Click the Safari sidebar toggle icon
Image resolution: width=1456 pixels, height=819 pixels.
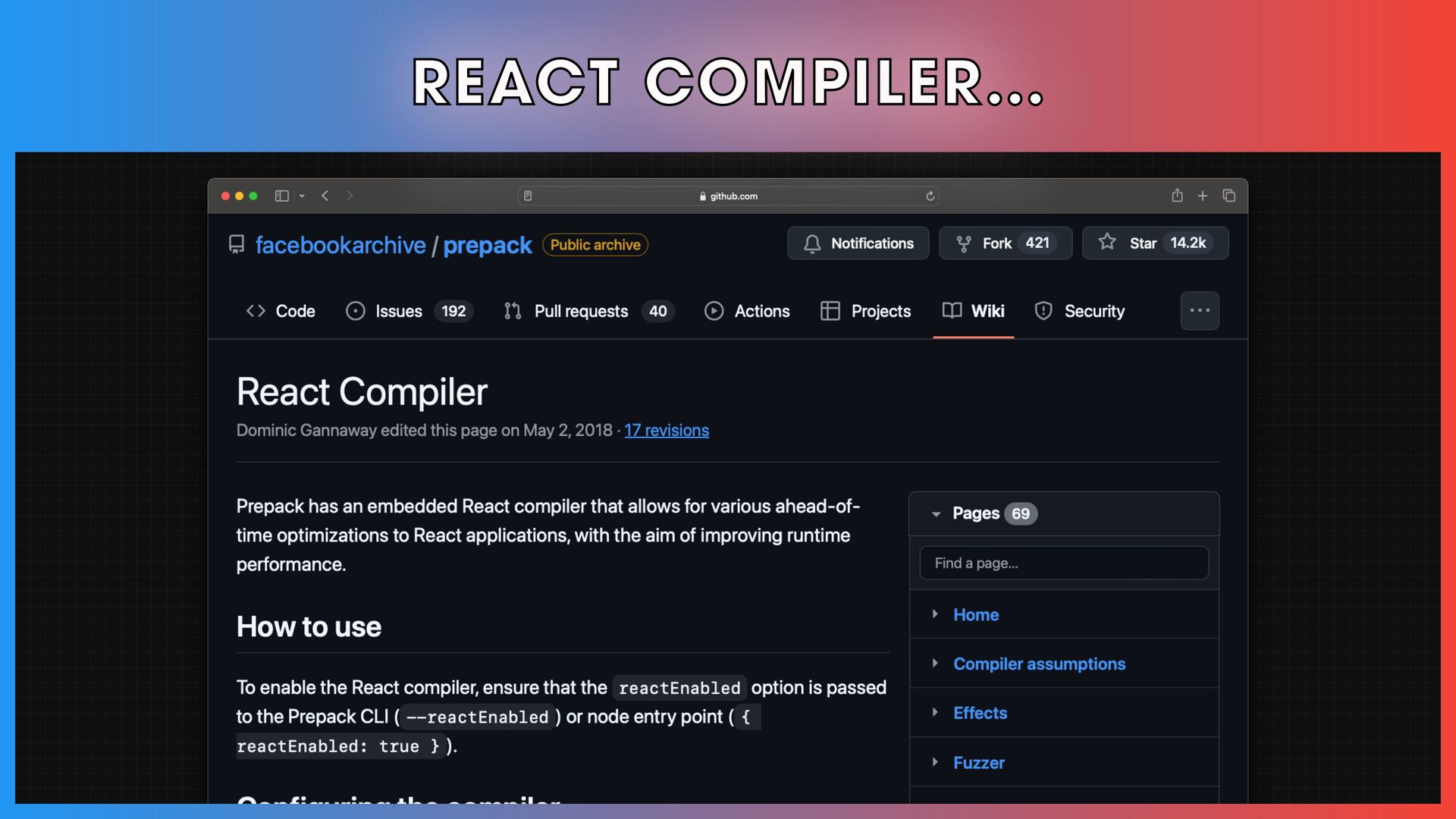[282, 196]
